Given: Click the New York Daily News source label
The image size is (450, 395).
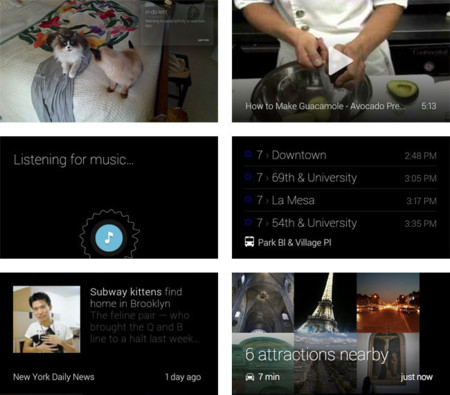Looking at the screenshot, I should click(x=54, y=377).
